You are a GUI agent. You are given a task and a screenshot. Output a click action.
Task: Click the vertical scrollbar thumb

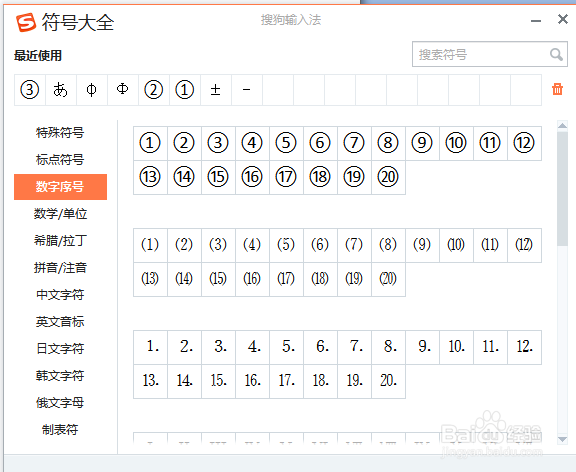point(562,189)
